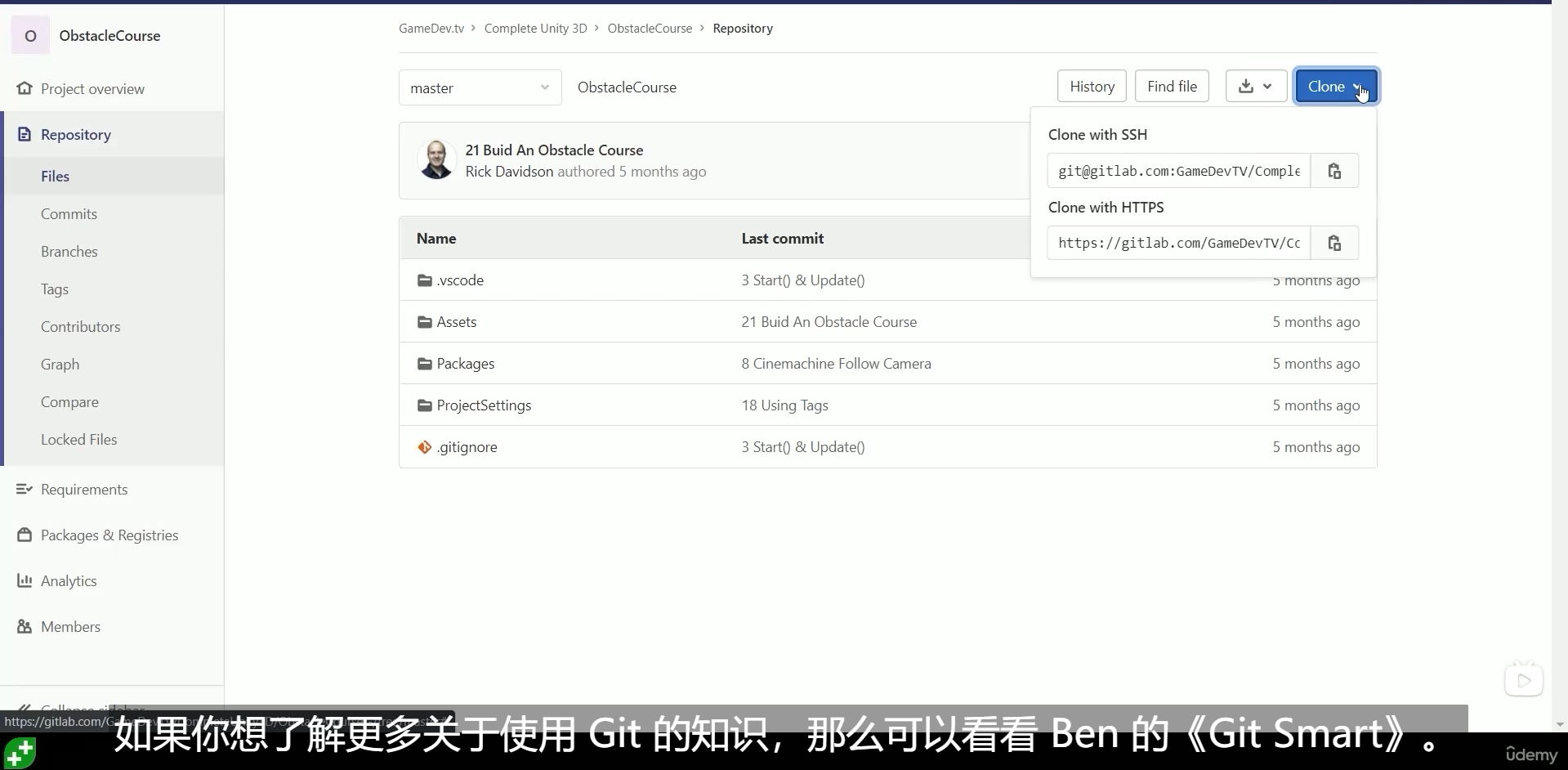The height and width of the screenshot is (770, 1568).
Task: Open '18 Using Tags' commit link
Action: (x=784, y=405)
